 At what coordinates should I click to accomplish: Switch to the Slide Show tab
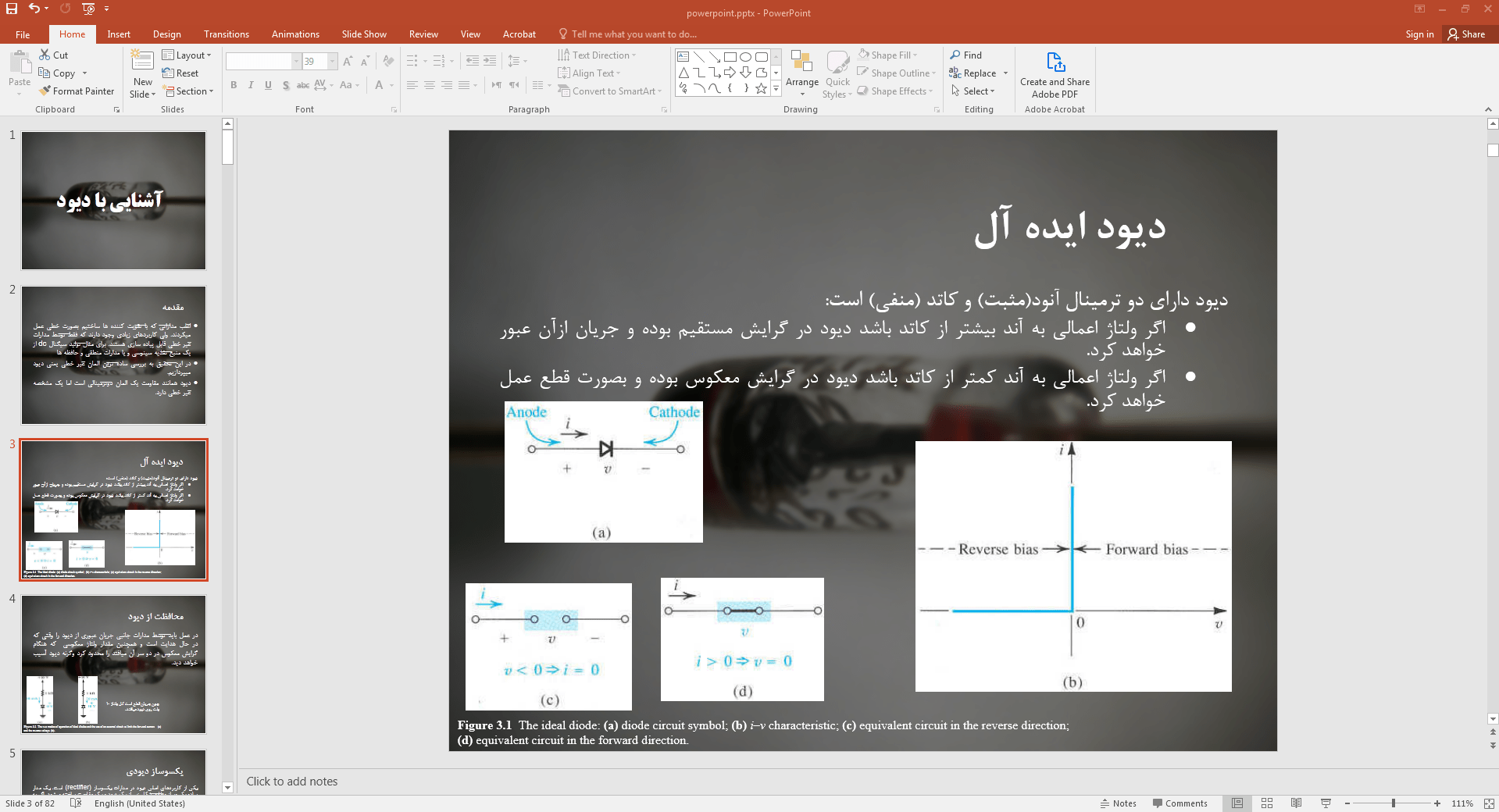(x=363, y=34)
